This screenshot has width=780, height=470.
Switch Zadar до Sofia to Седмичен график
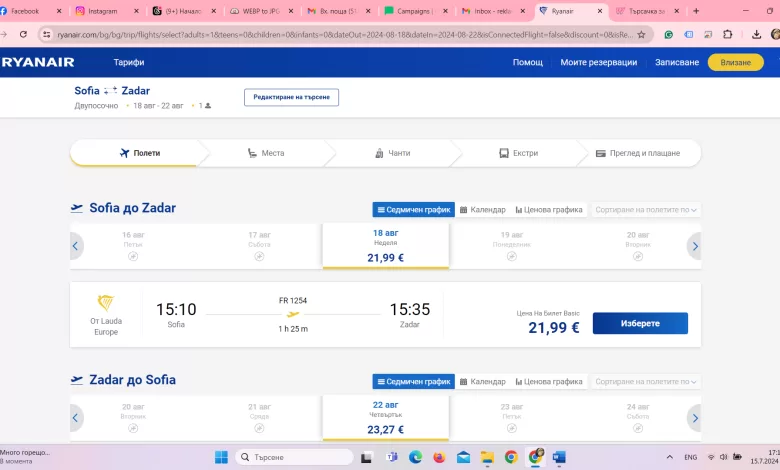pos(414,381)
